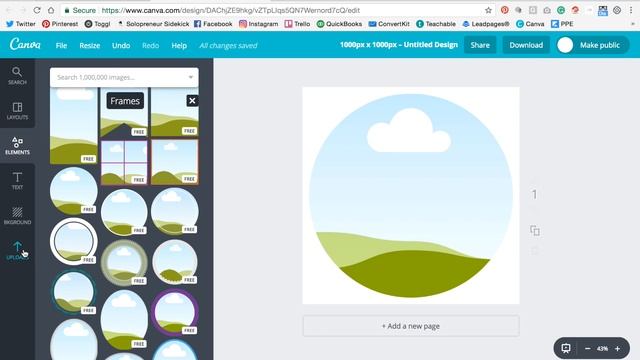
Task: Select the circle frame on canvas
Action: (411, 196)
